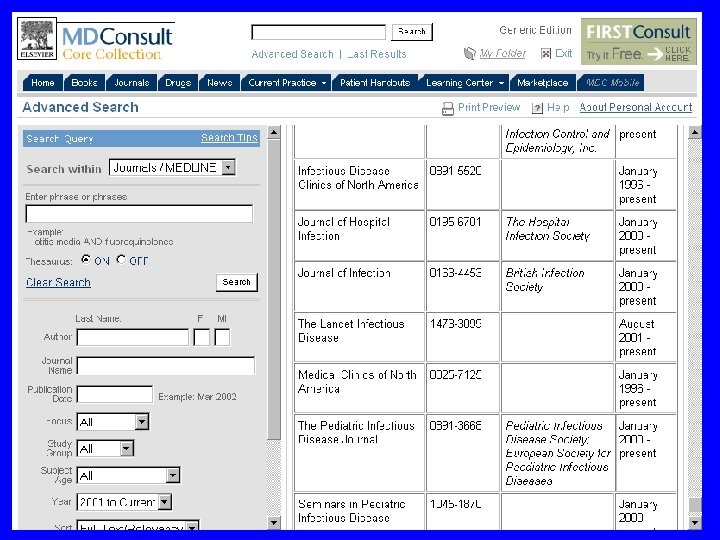720x540 pixels.
Task: Select Thesaurus OFF radio button
Action: pos(121,260)
